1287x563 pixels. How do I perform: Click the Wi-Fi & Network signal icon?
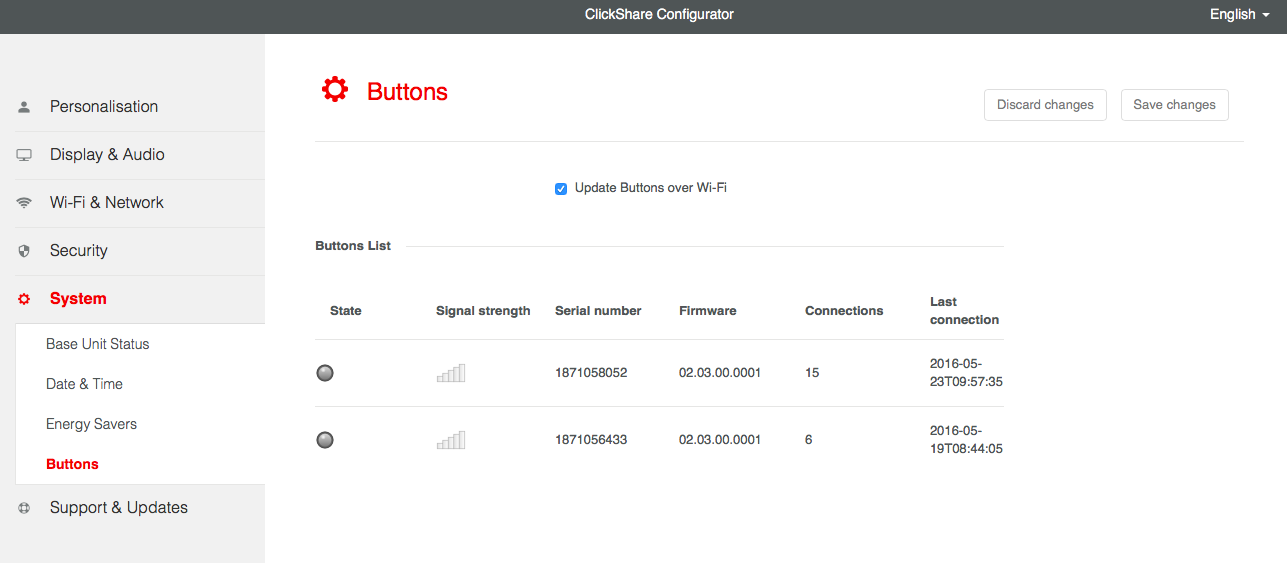[x=24, y=203]
